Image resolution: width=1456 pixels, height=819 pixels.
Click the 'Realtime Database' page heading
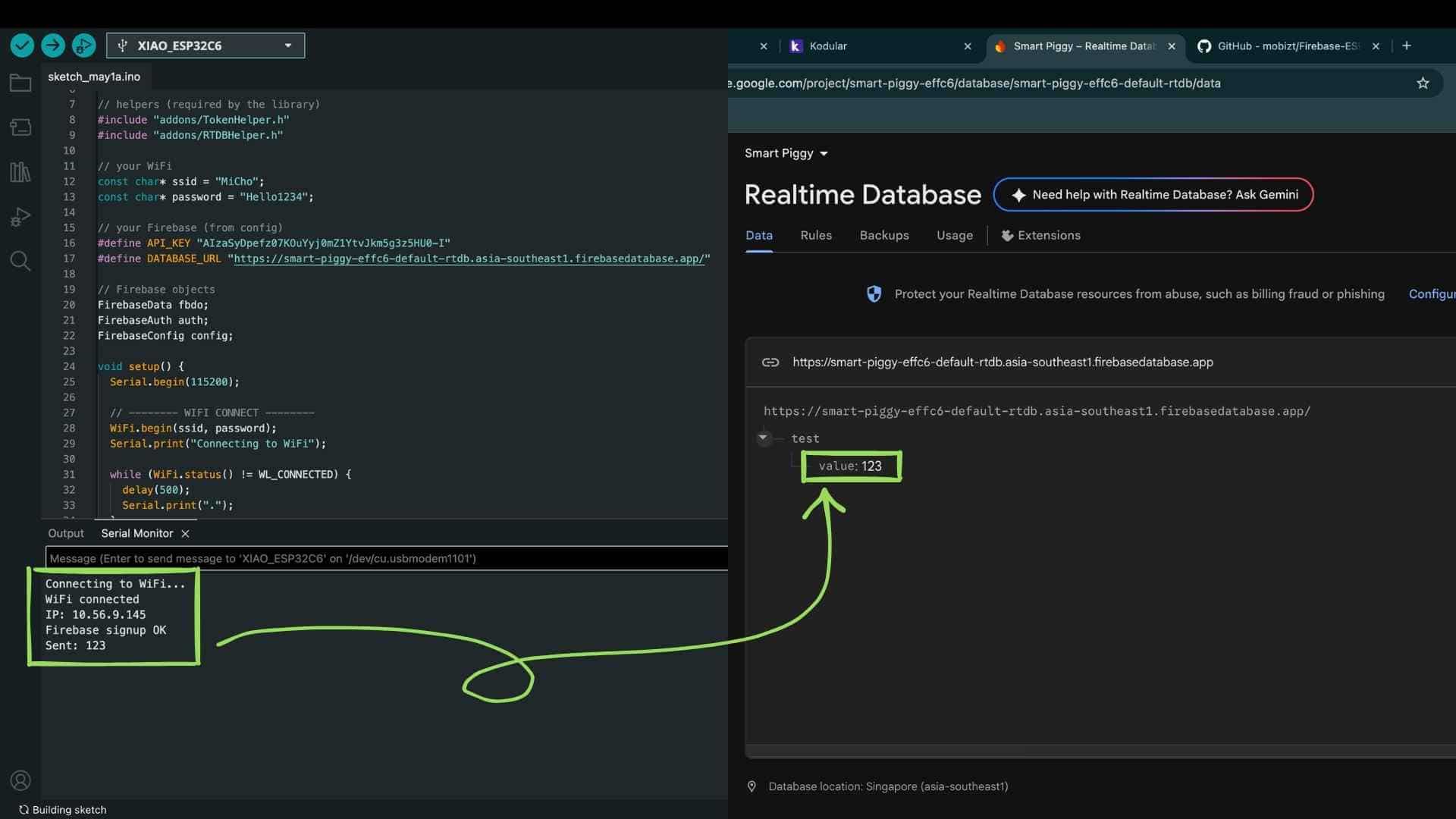click(x=863, y=195)
